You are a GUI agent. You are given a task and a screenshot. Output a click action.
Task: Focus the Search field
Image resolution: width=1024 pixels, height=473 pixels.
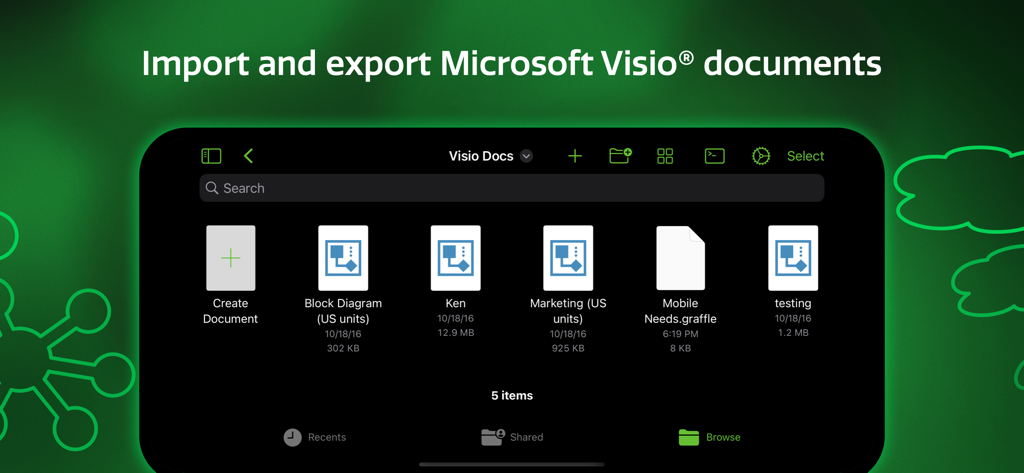click(511, 188)
